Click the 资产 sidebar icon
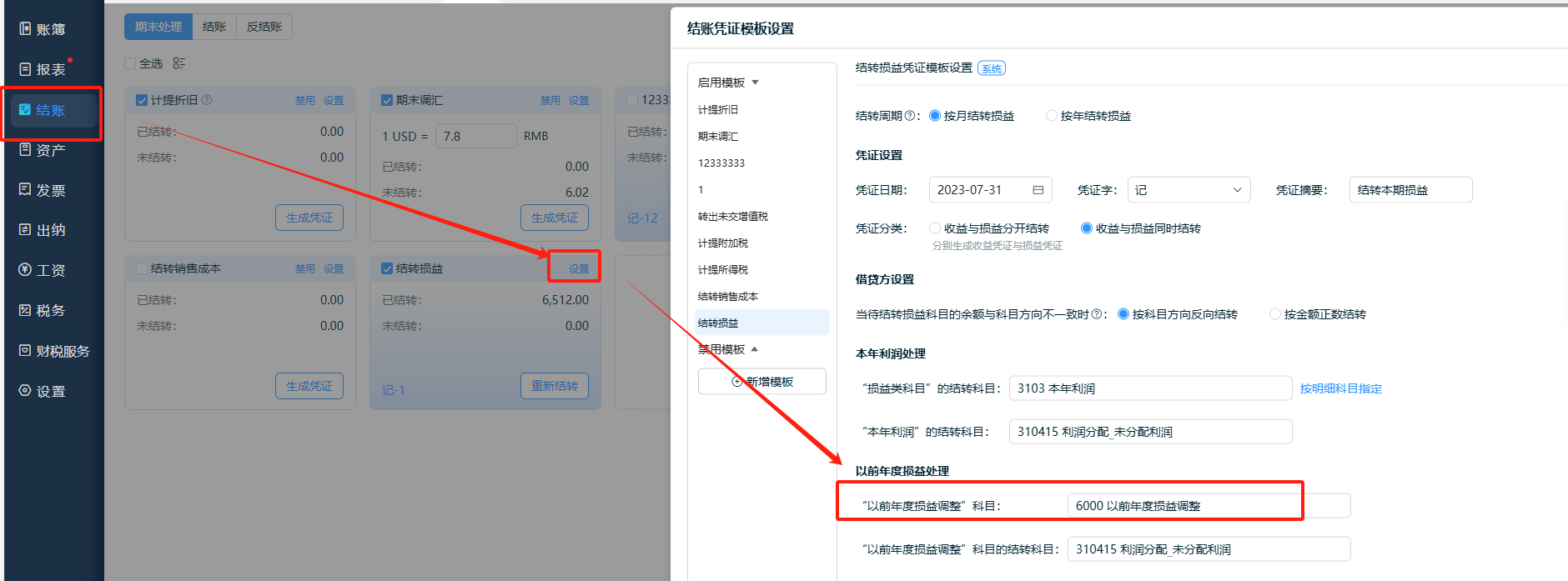 [x=25, y=150]
